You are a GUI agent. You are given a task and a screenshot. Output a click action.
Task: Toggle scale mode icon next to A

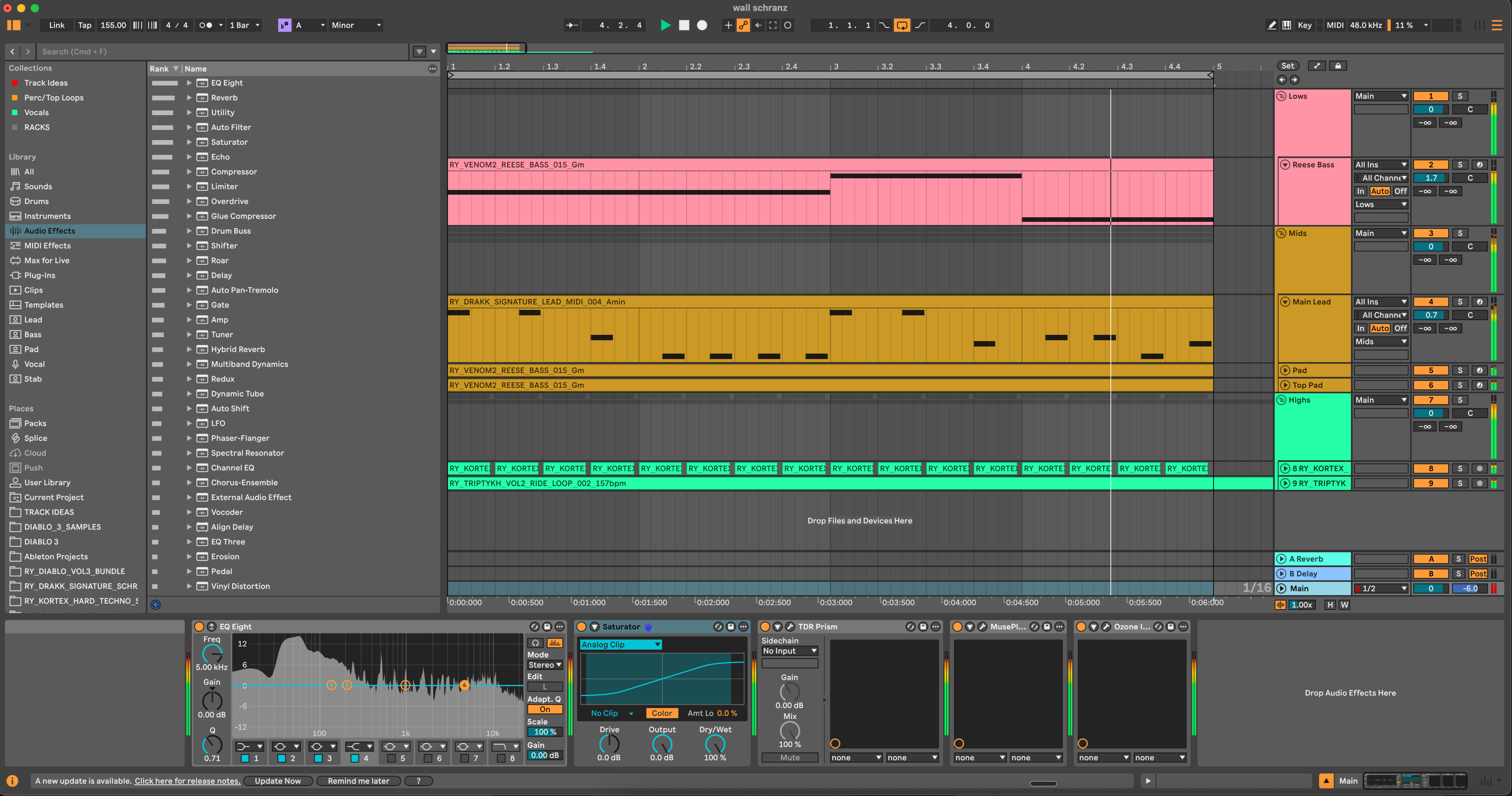point(284,25)
